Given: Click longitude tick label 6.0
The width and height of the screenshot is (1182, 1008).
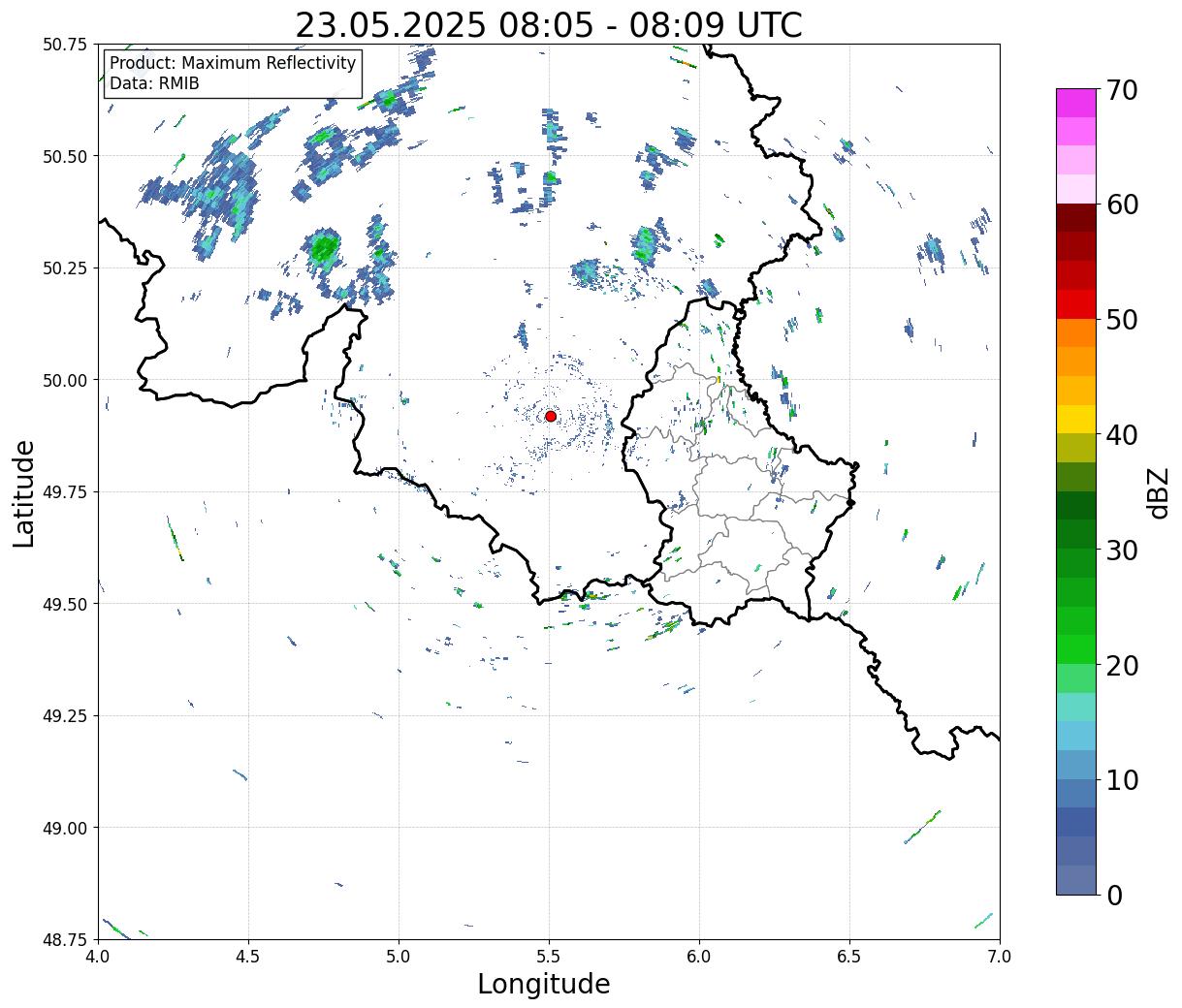Looking at the screenshot, I should point(699,956).
